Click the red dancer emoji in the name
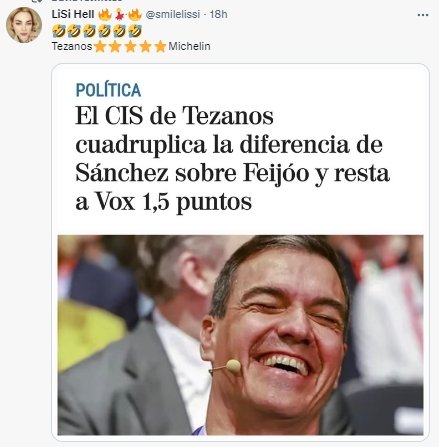This screenshot has height=447, width=439. (x=119, y=14)
